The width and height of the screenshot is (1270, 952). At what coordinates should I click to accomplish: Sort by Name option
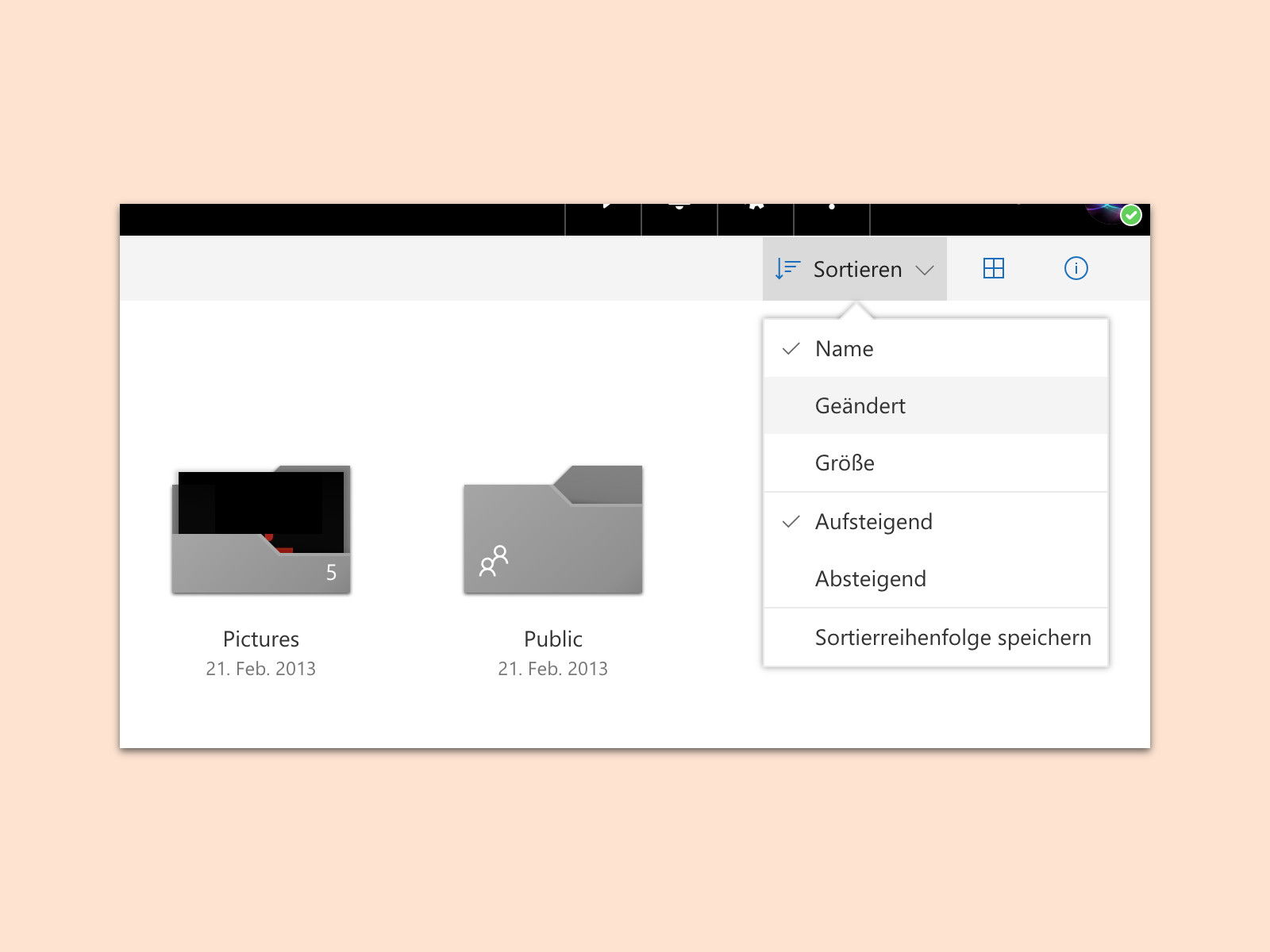pyautogui.click(x=936, y=348)
